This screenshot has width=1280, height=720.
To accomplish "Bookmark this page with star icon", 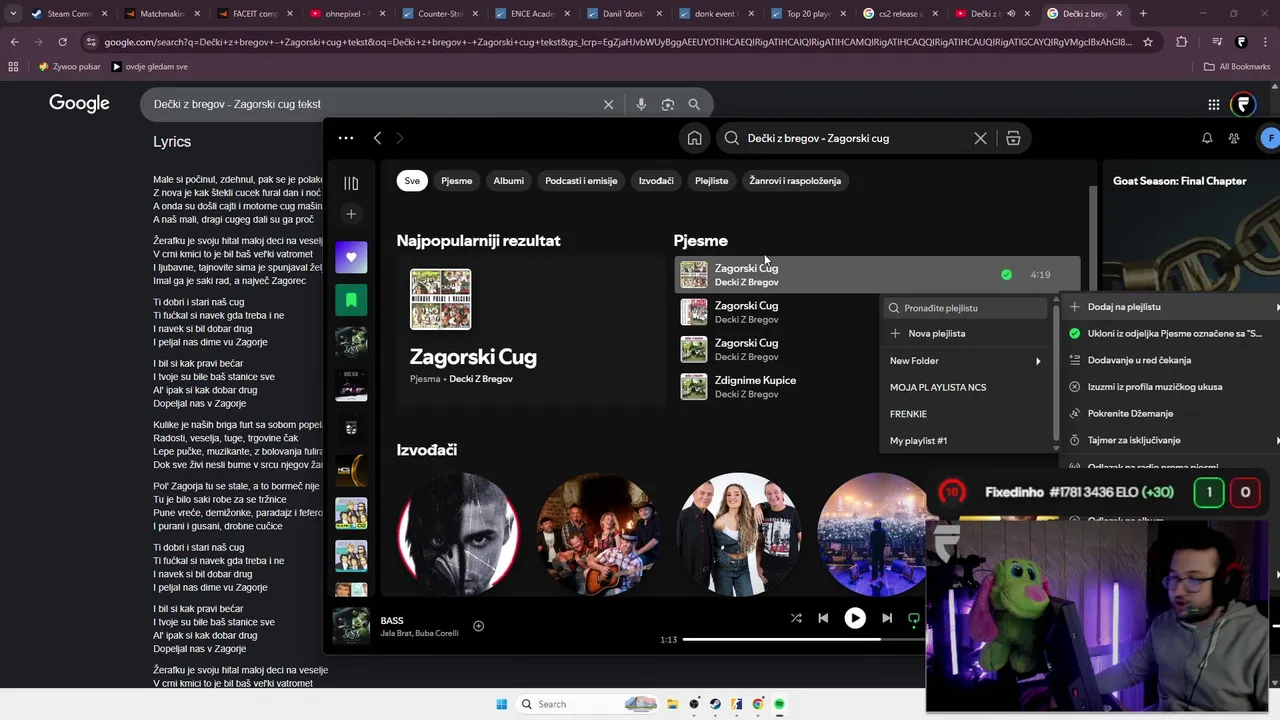I will 1148,42.
